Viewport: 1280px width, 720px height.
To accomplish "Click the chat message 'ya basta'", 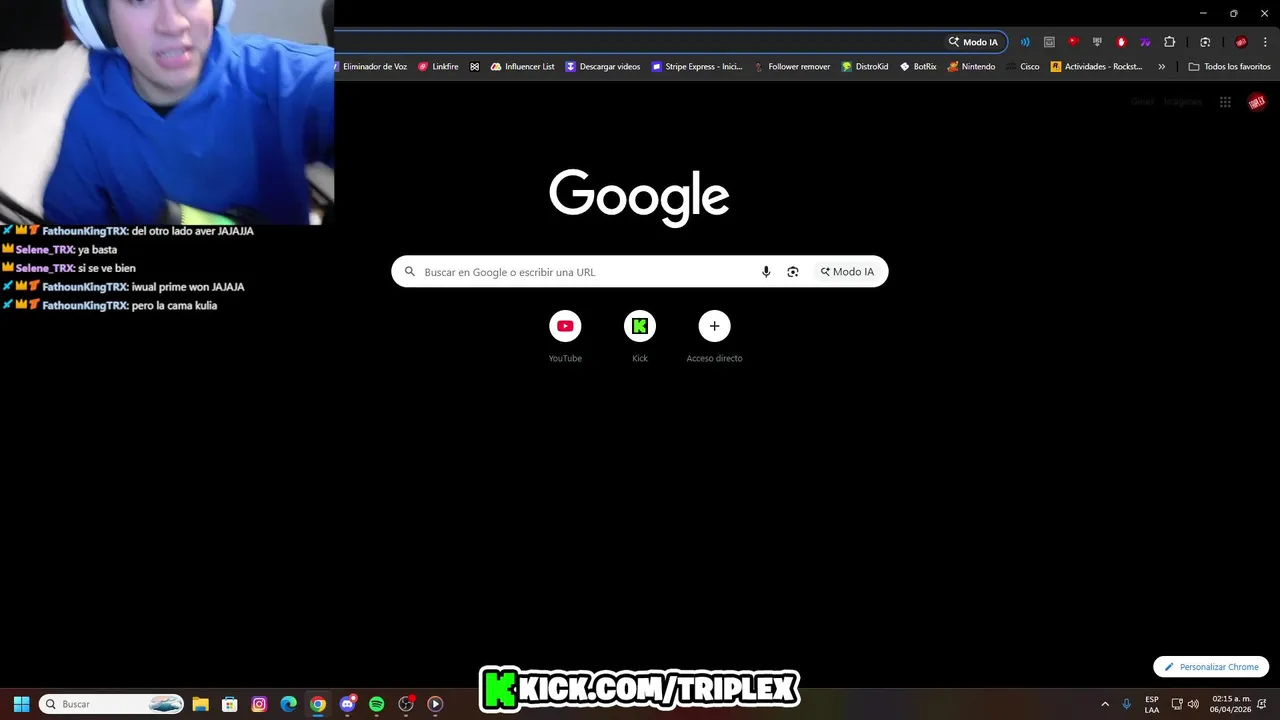I will pos(98,250).
